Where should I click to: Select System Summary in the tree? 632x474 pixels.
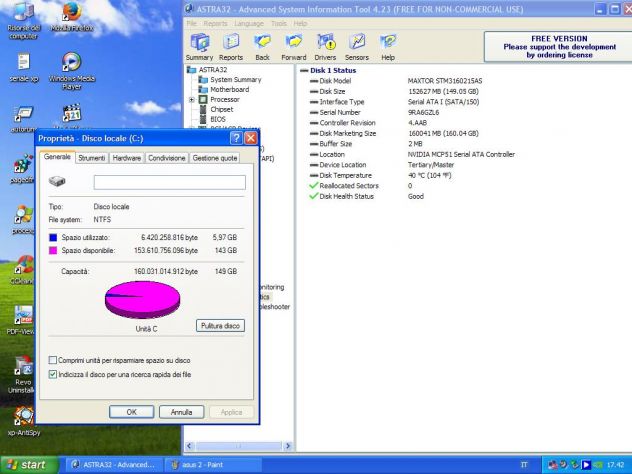[236, 80]
